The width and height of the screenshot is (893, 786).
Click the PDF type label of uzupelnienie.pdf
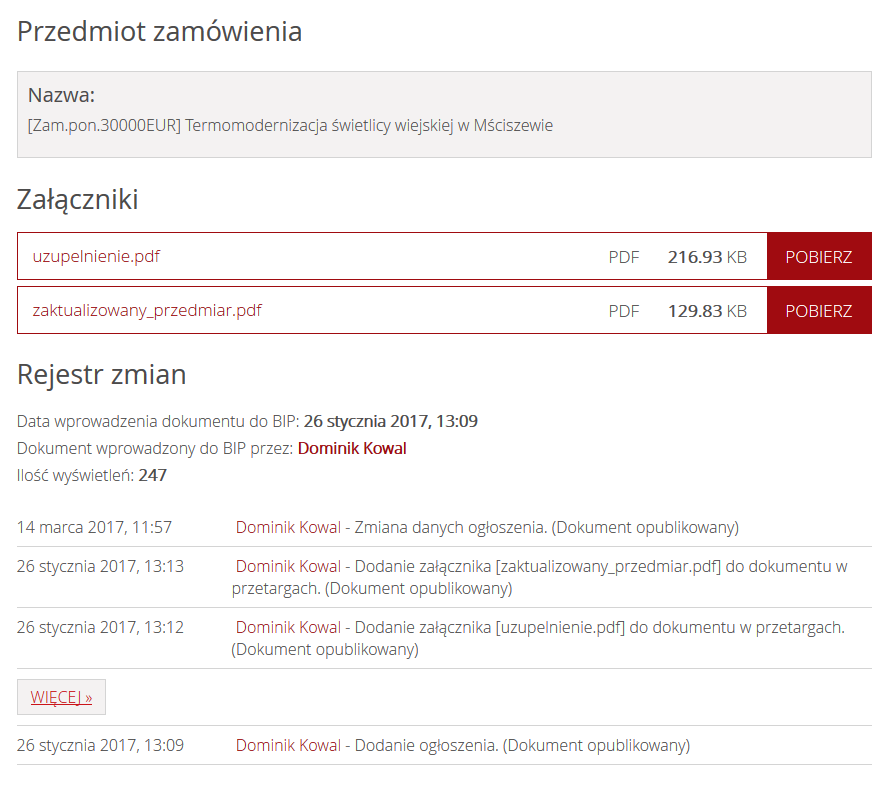click(x=624, y=257)
